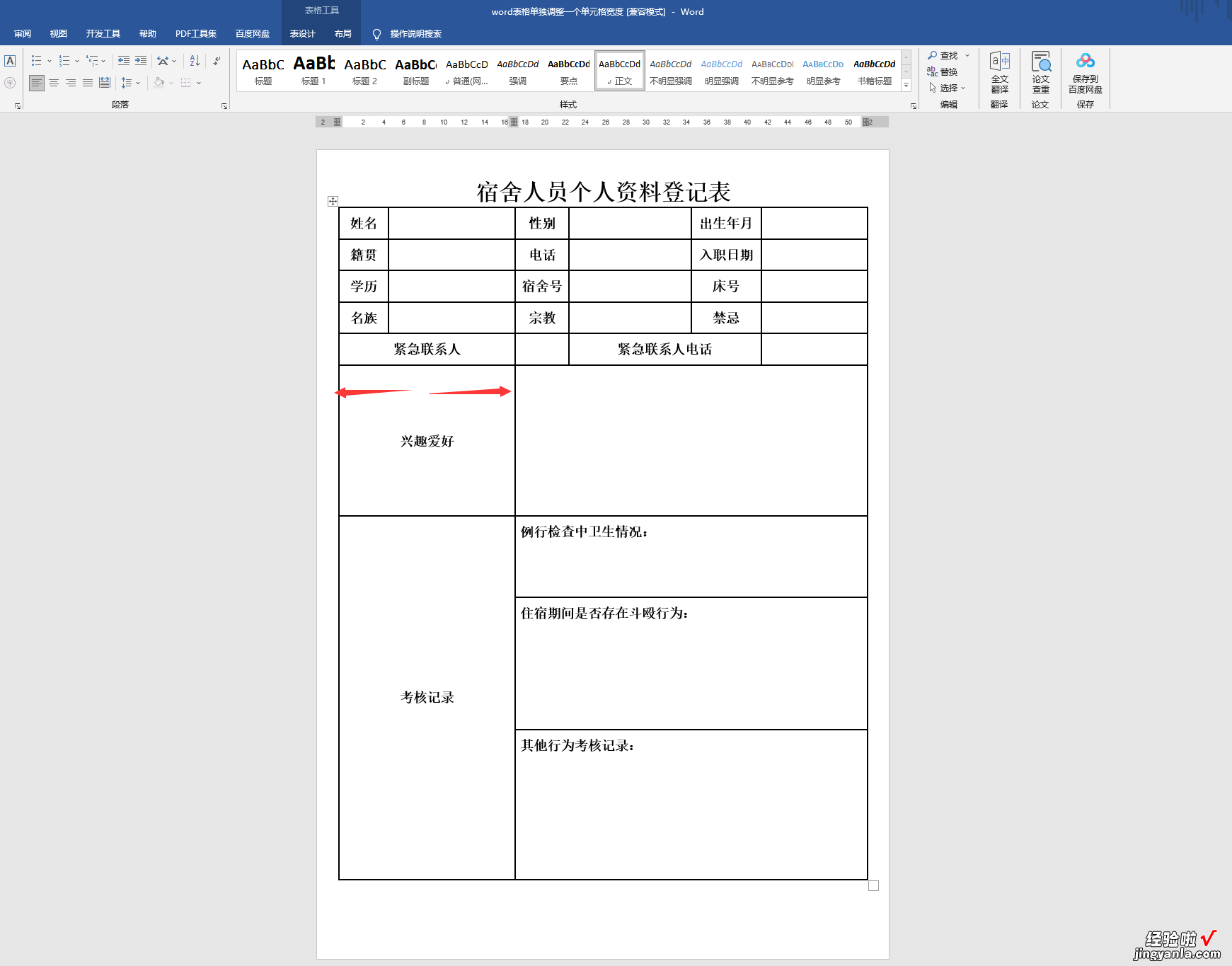
Task: Open 查找 dropdown arrow
Action: pyautogui.click(x=967, y=55)
